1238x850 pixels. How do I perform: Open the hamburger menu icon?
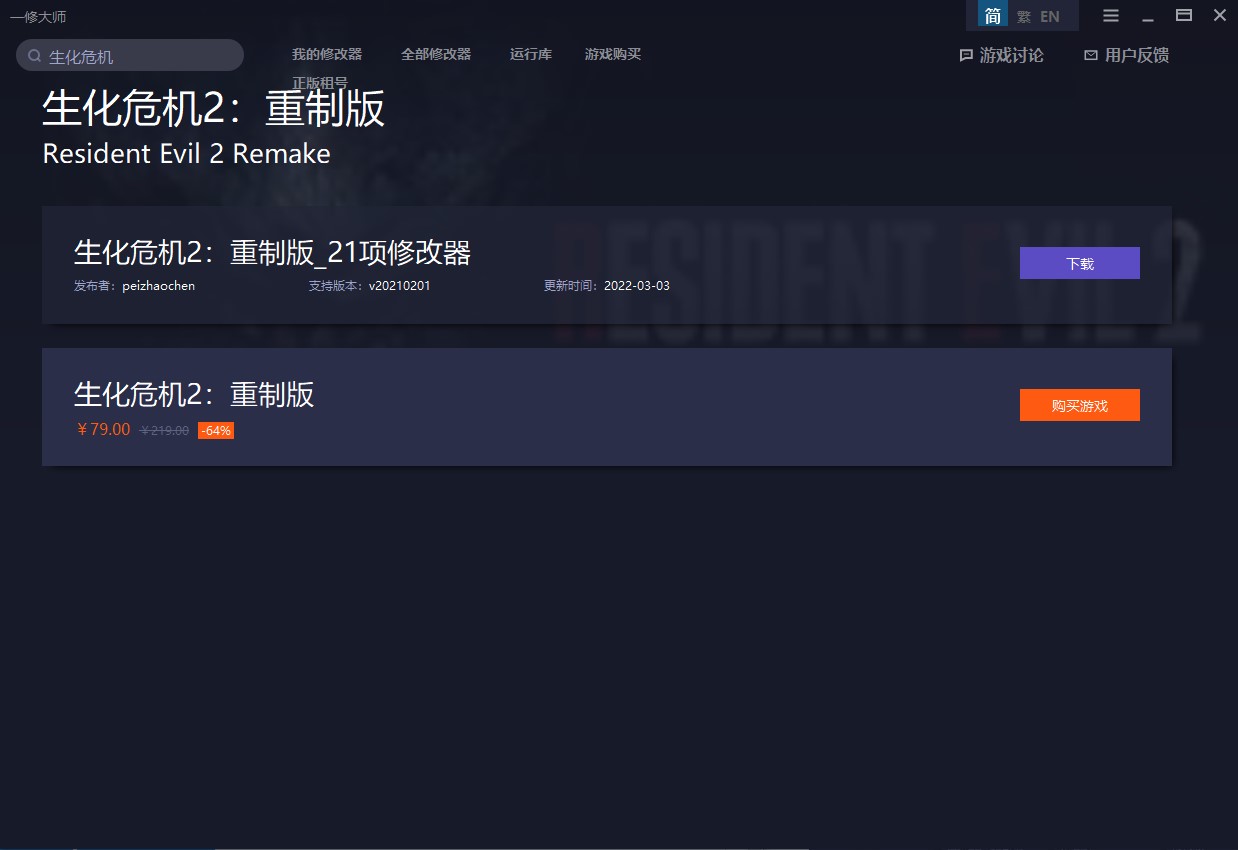coord(1111,15)
